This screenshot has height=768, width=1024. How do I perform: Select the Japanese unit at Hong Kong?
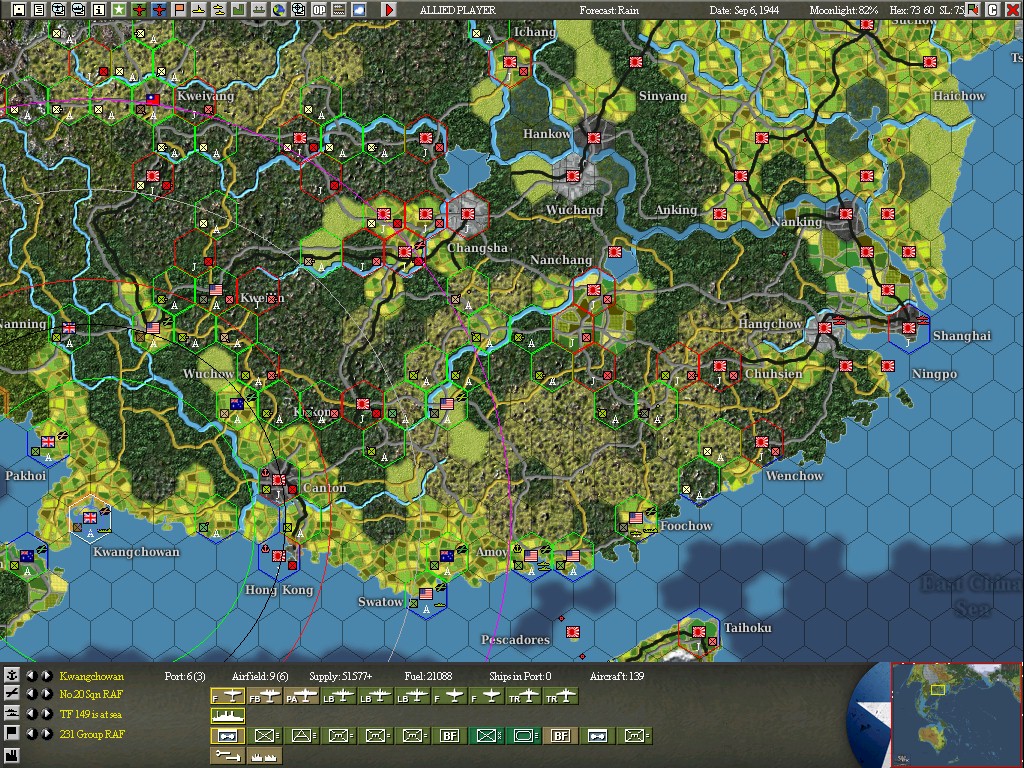click(x=279, y=557)
